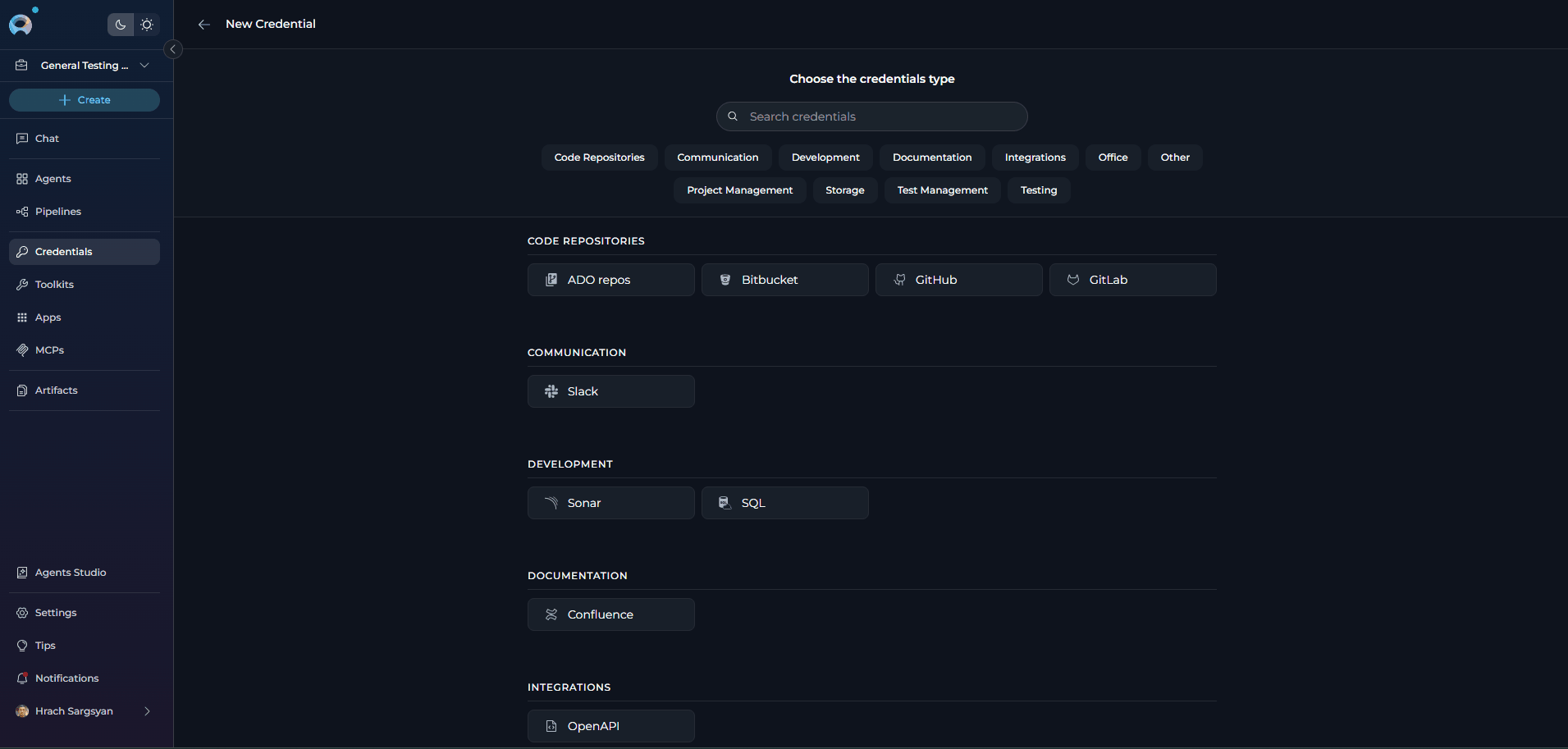Filter by Other category
The height and width of the screenshot is (749, 1568).
1175,158
